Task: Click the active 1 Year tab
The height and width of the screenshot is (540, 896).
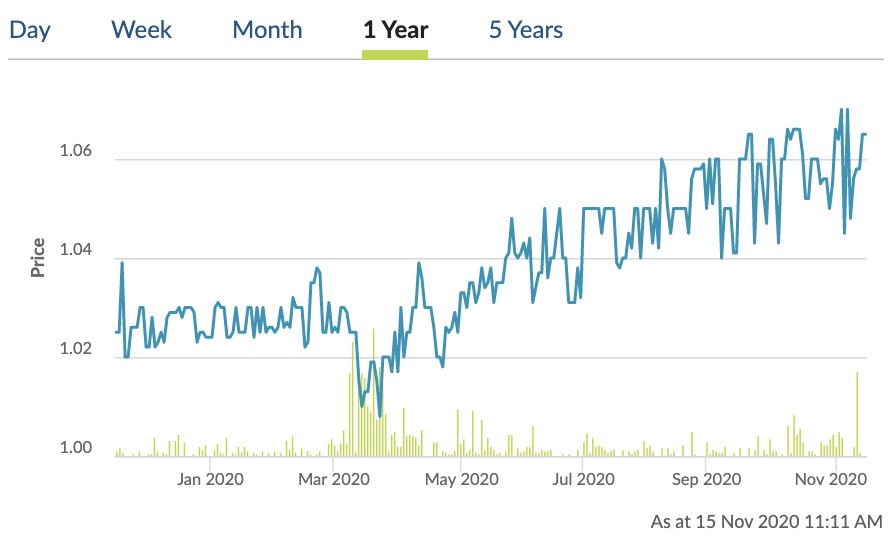Action: click(x=395, y=30)
